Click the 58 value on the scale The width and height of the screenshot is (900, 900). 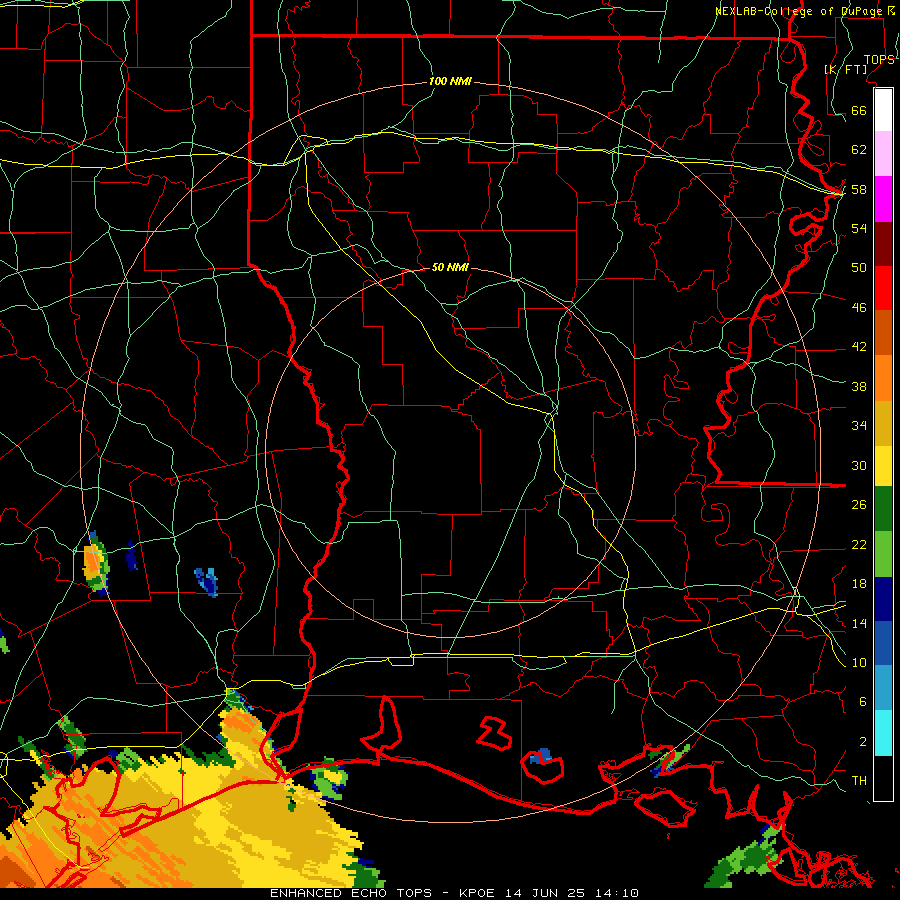(859, 189)
